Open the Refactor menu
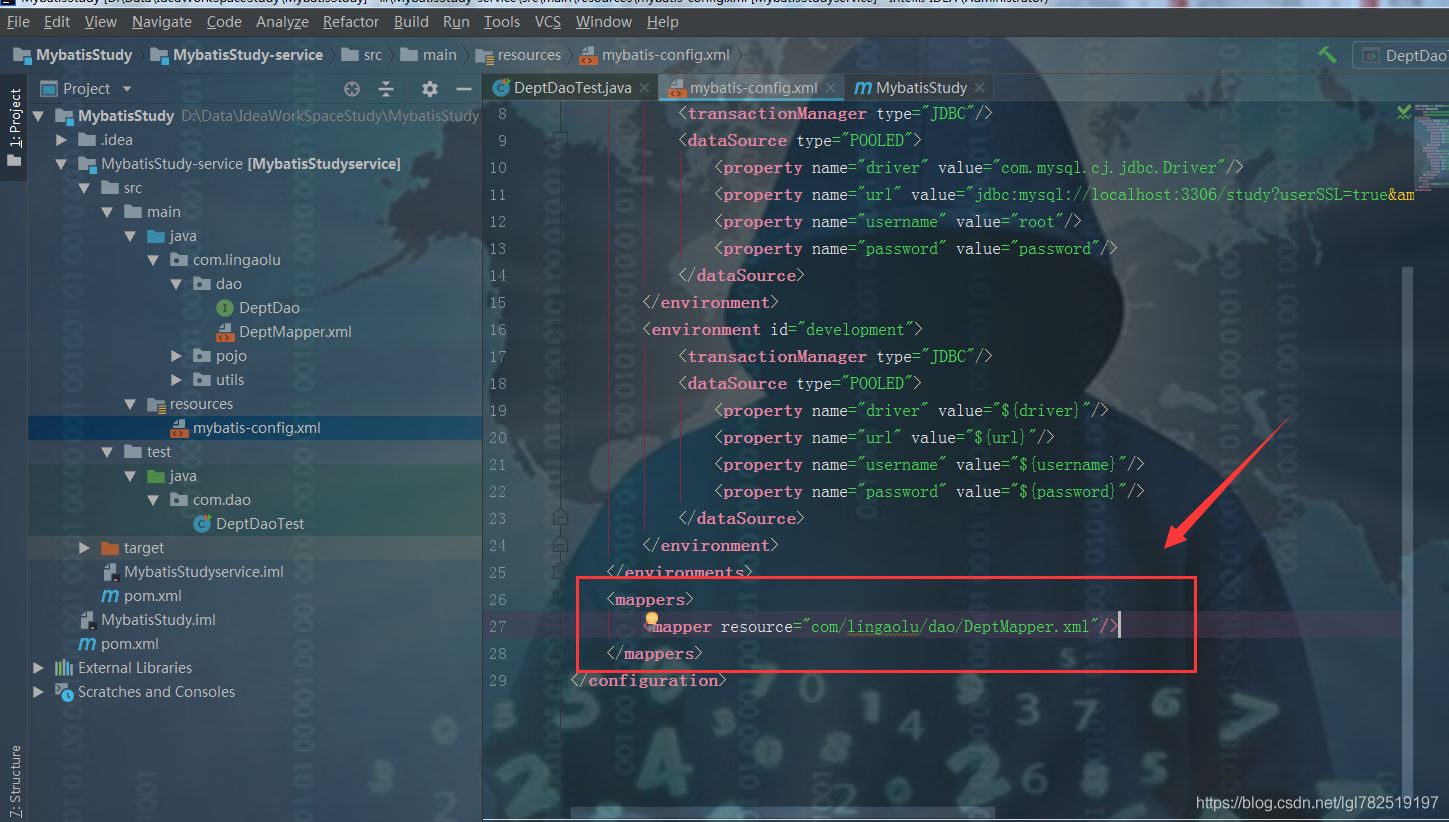The height and width of the screenshot is (822, 1449). [350, 21]
